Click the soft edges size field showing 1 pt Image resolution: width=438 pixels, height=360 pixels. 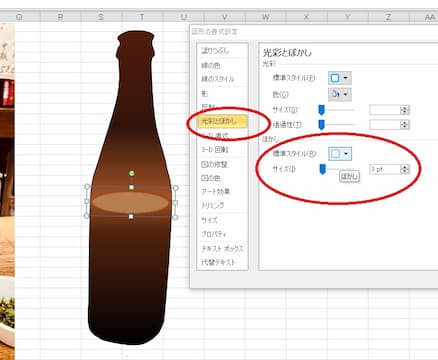385,169
